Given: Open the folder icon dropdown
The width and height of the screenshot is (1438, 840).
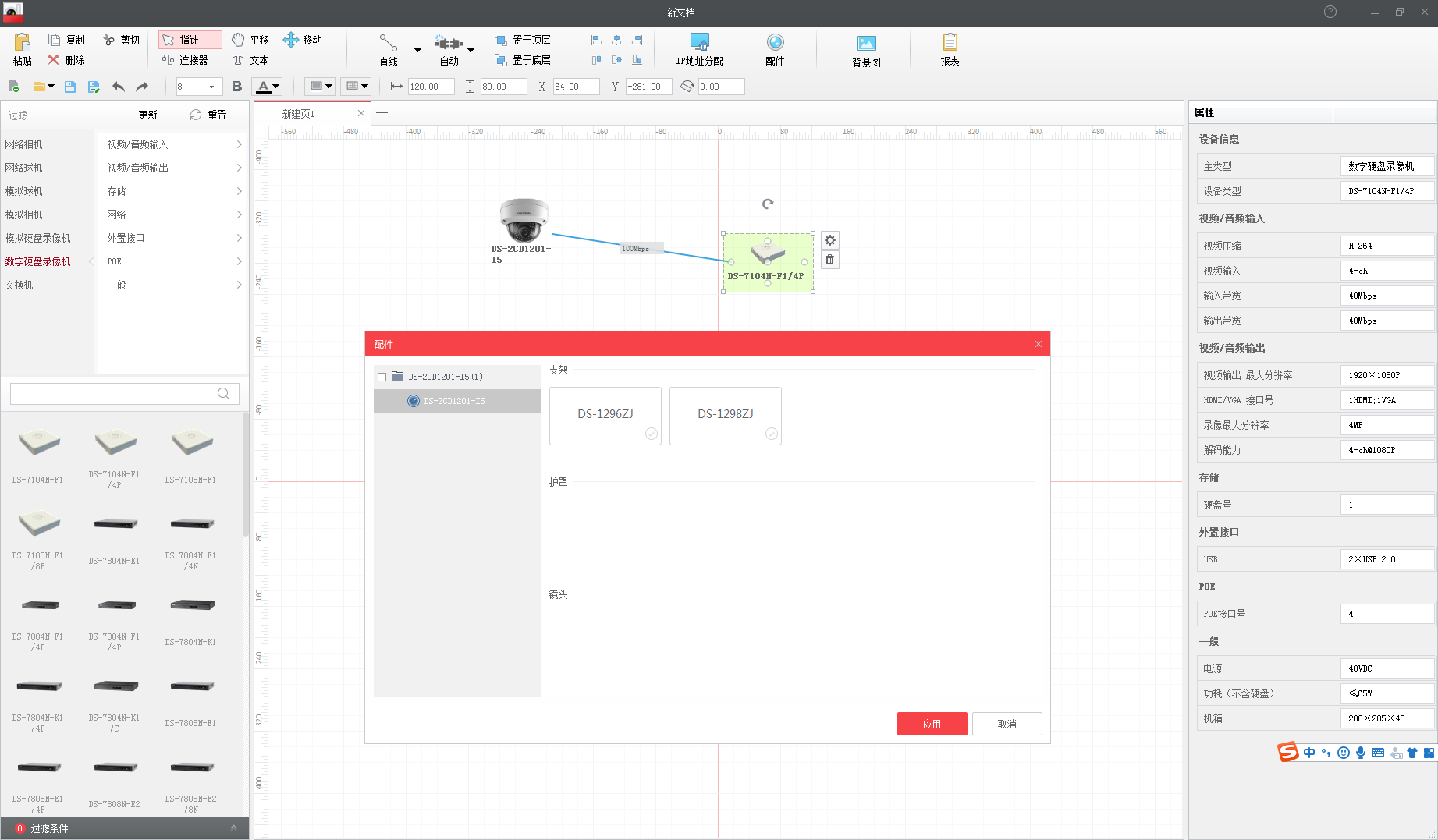Looking at the screenshot, I should [51, 87].
